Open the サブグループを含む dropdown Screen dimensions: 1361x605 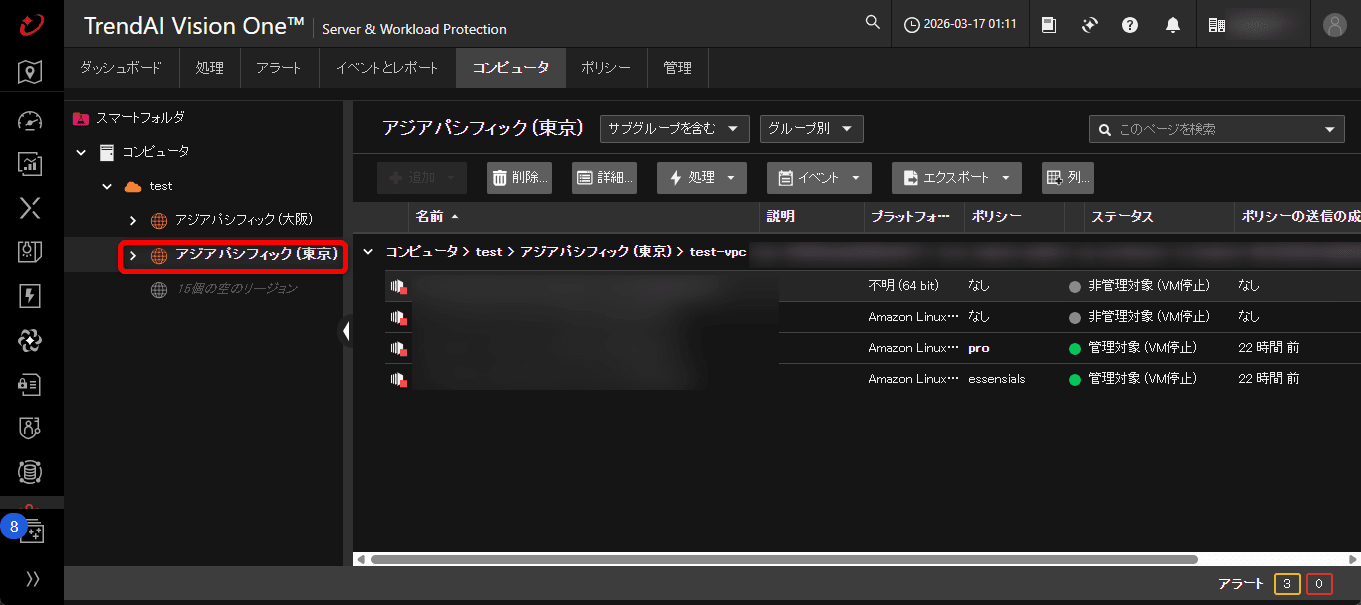[674, 128]
